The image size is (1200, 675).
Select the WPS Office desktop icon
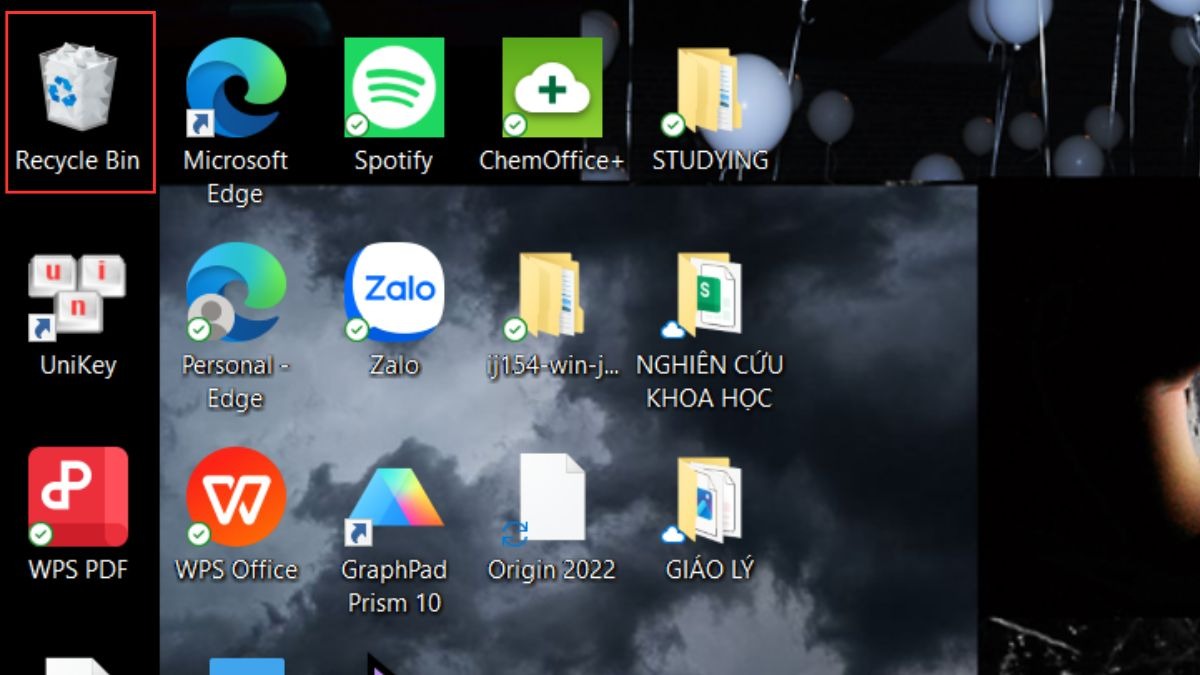236,497
